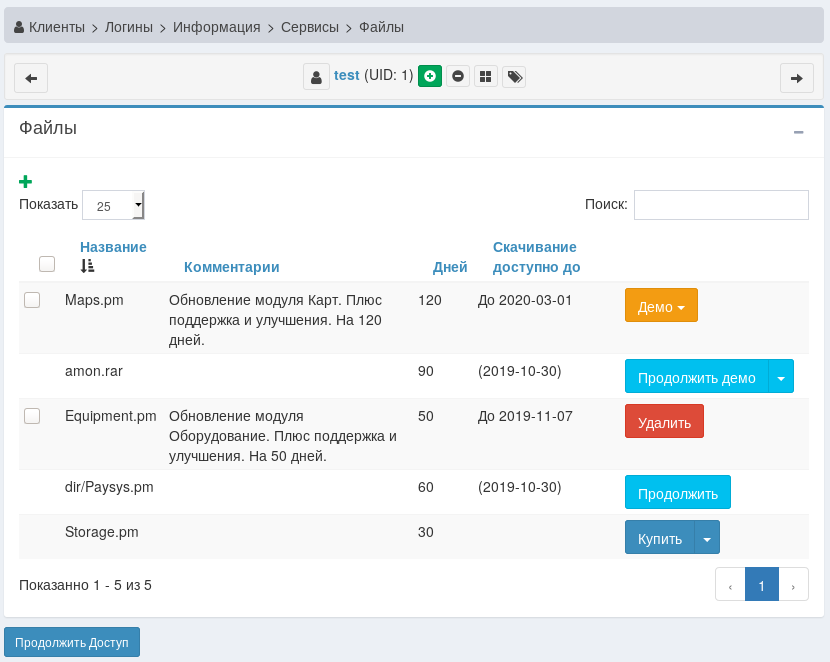
Task: Expand the caret next to Купить
Action: pos(707,538)
